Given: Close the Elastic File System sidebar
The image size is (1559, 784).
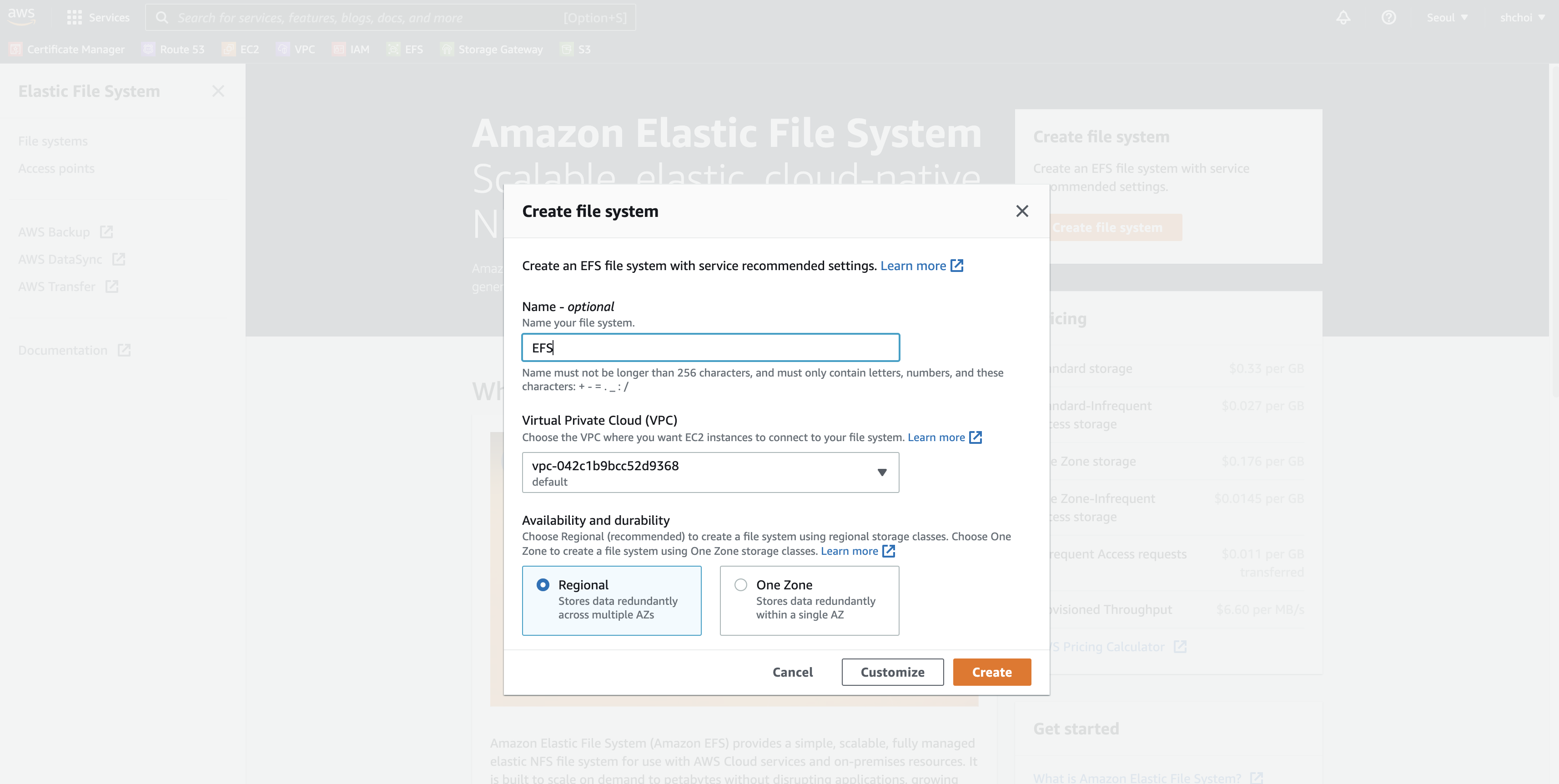Looking at the screenshot, I should click(x=218, y=91).
